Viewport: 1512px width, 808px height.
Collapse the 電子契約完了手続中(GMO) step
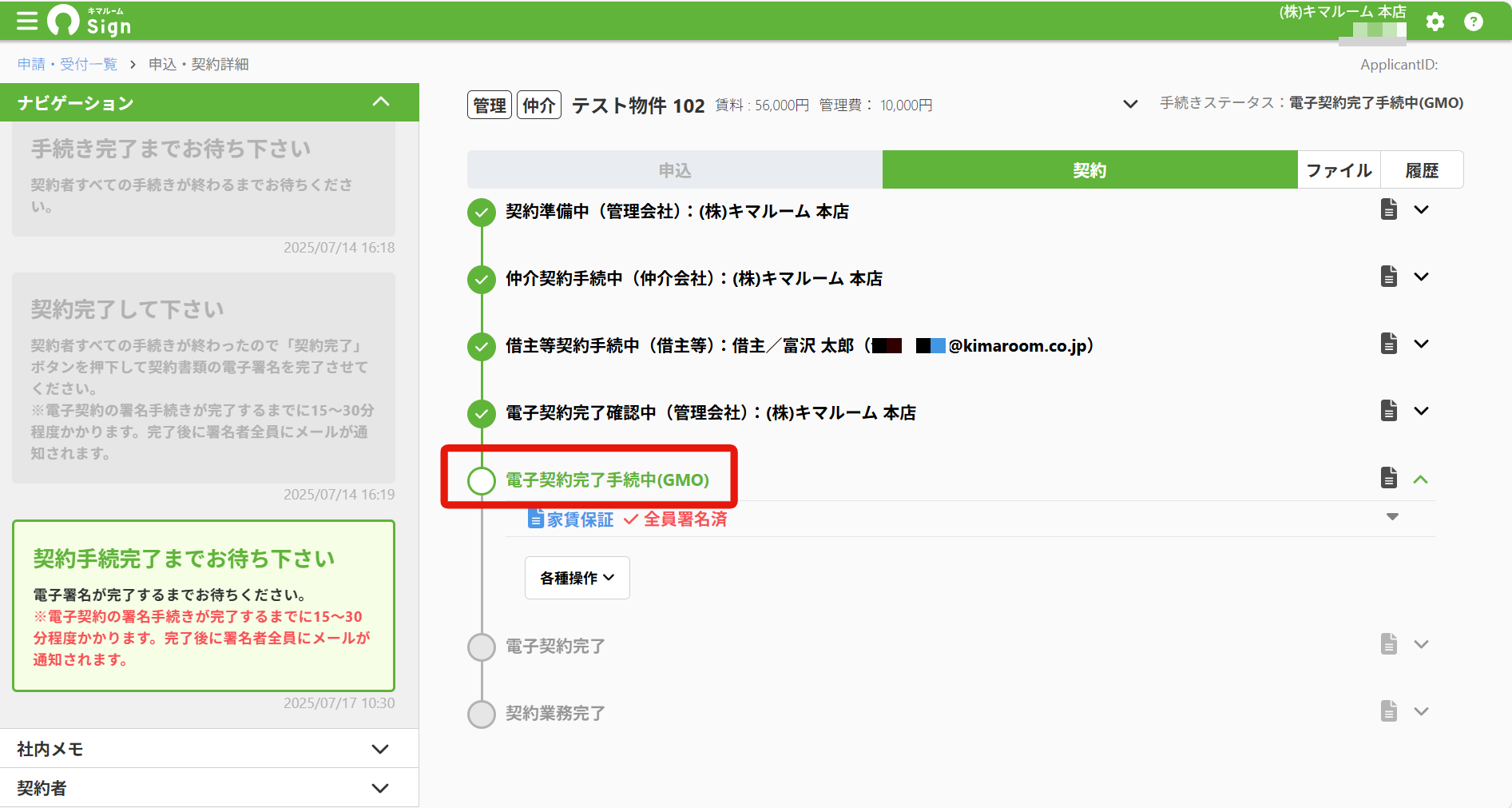pos(1421,480)
